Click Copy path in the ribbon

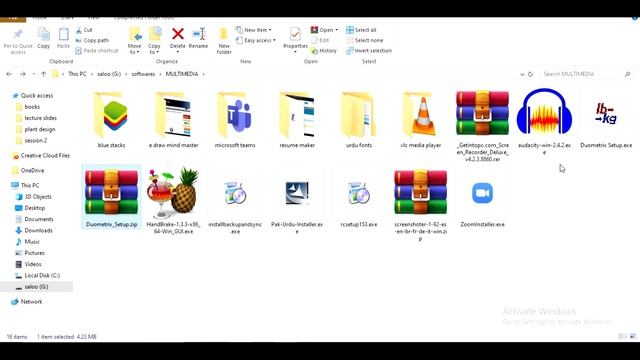[x=92, y=40]
